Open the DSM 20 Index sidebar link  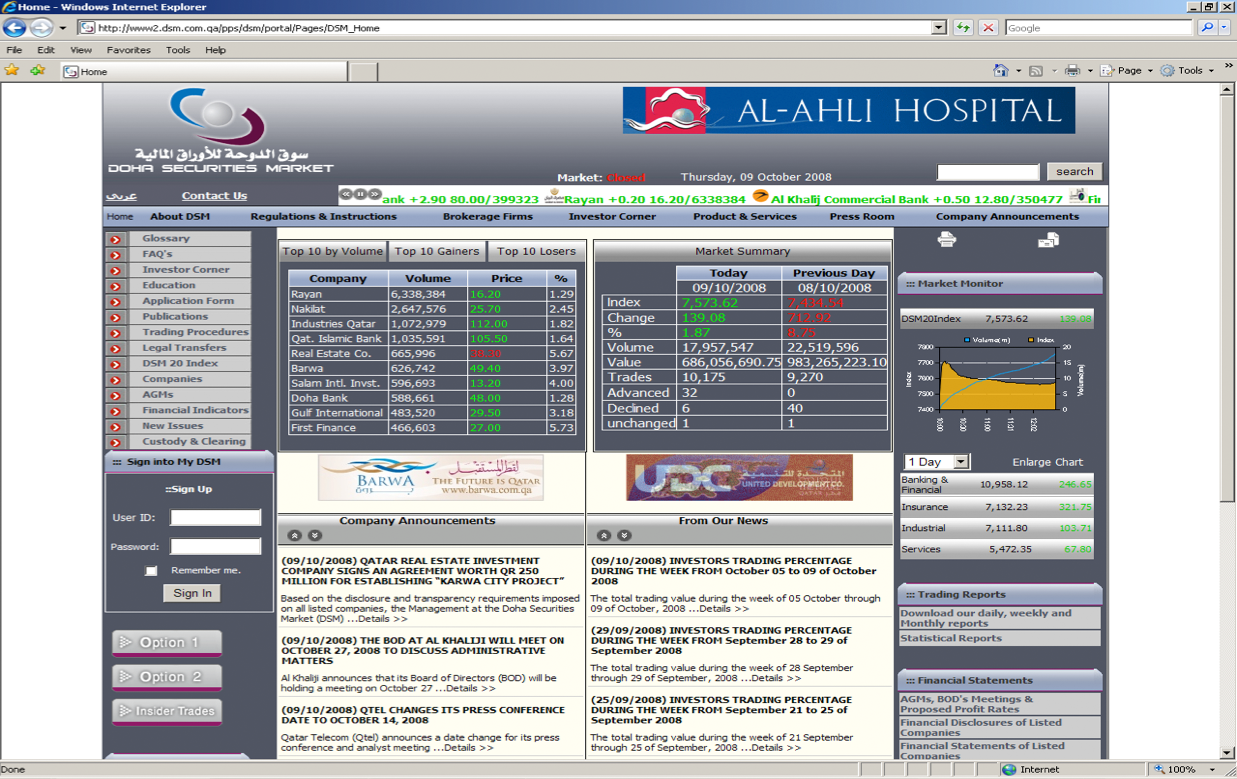point(179,363)
